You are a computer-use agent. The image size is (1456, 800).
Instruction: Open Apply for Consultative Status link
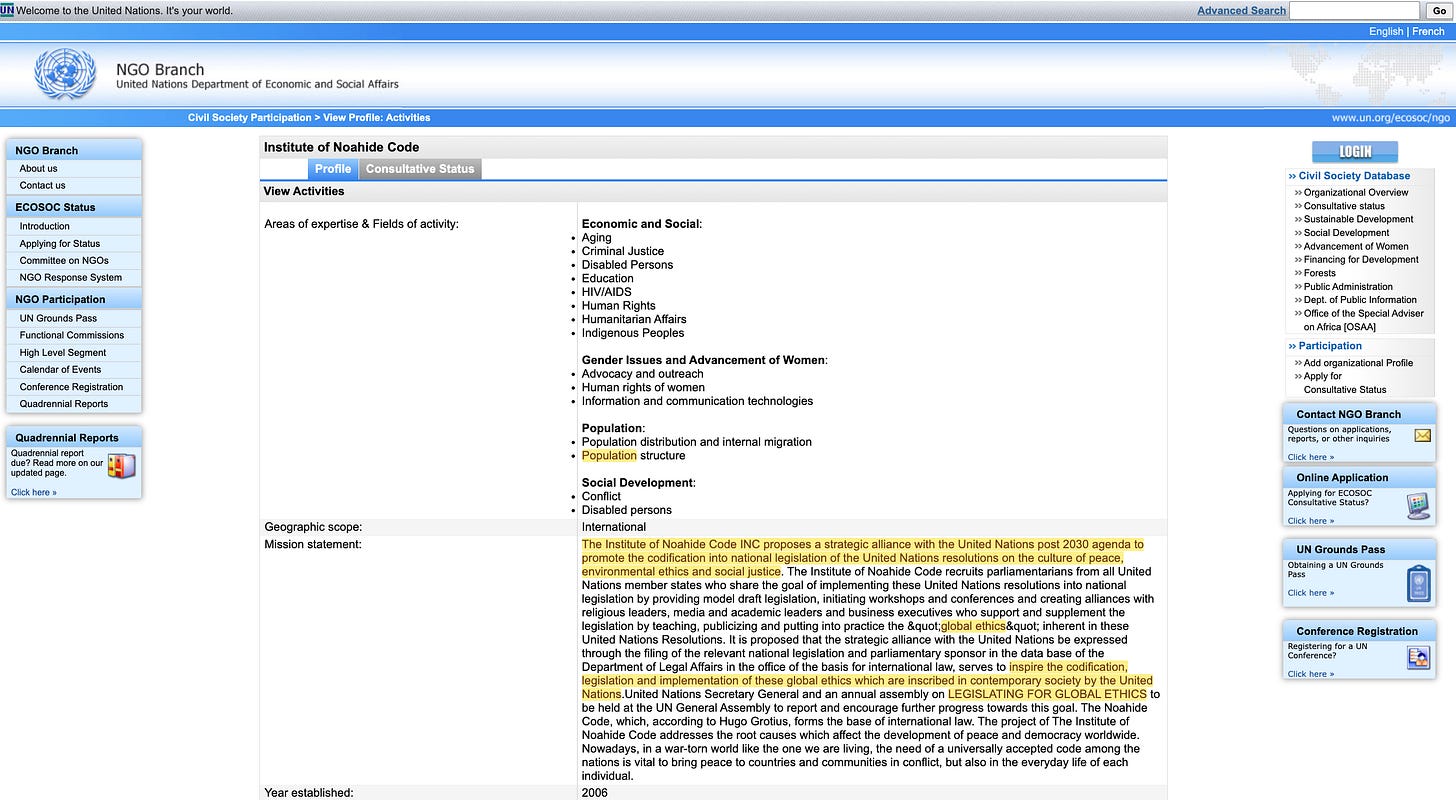(x=1345, y=383)
